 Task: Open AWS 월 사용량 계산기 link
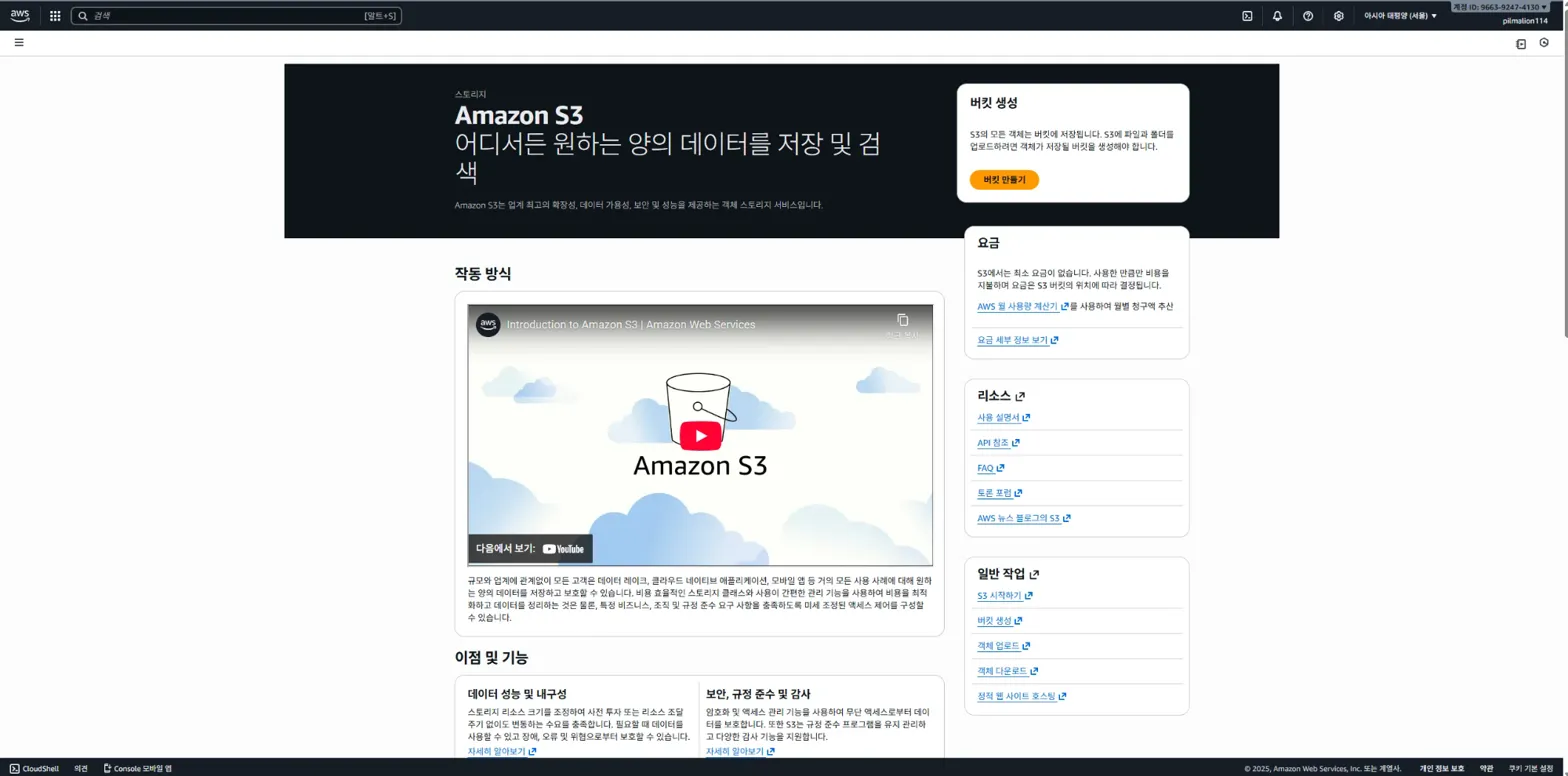click(x=1022, y=306)
